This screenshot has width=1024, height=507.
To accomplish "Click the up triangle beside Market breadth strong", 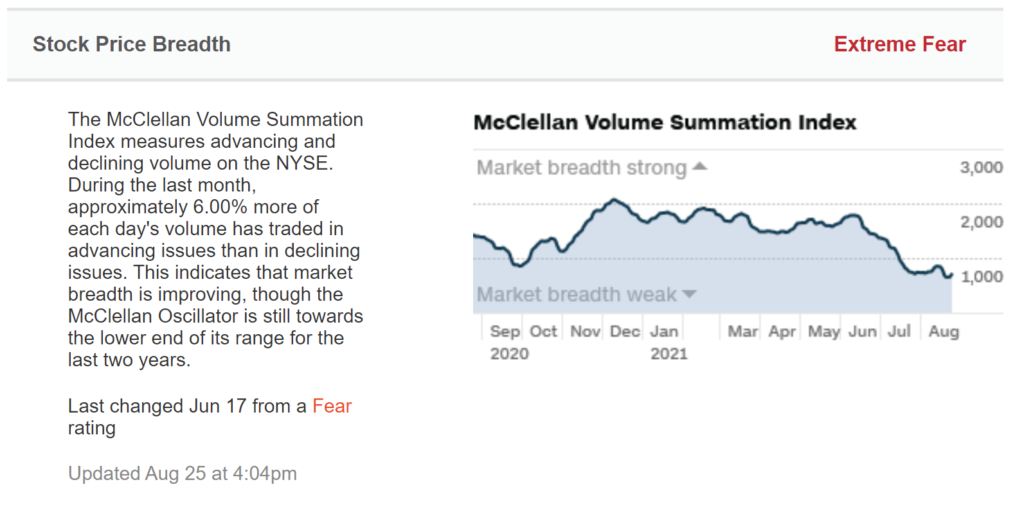I will (699, 167).
